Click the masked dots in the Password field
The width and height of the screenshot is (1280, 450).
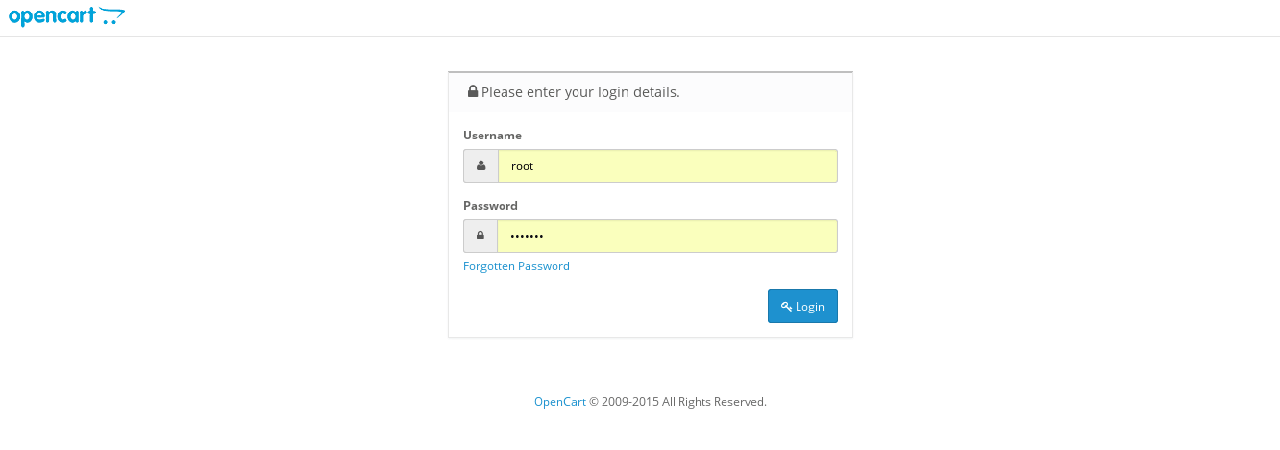coord(526,237)
